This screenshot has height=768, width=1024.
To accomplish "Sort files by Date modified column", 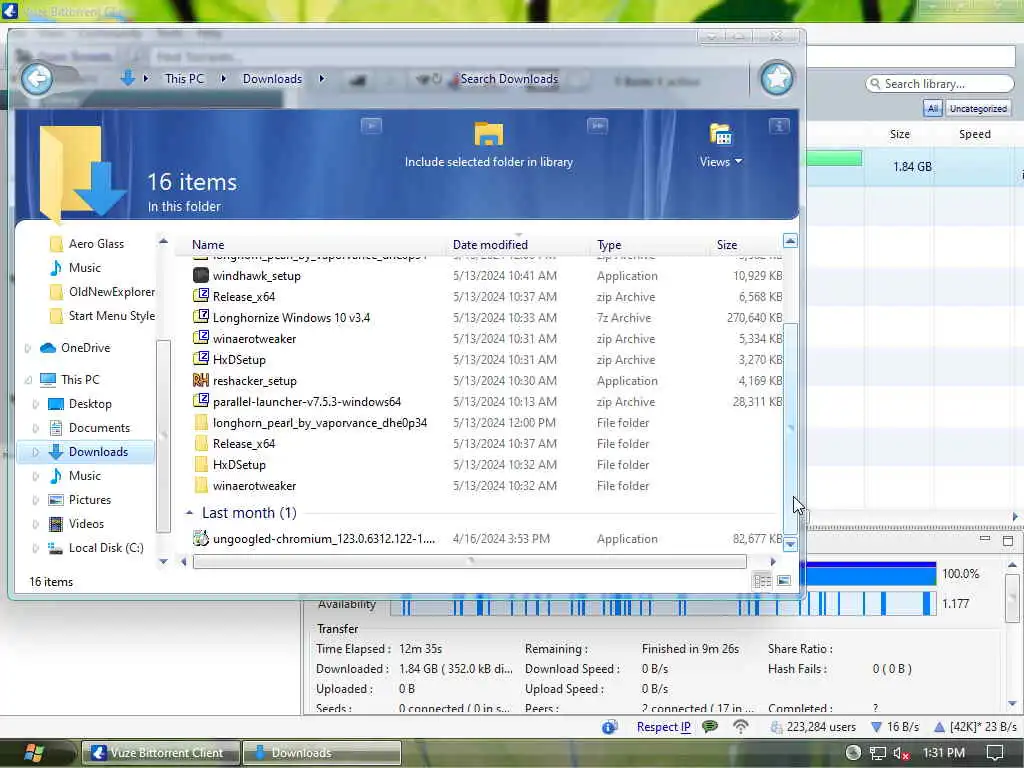I will tap(490, 244).
